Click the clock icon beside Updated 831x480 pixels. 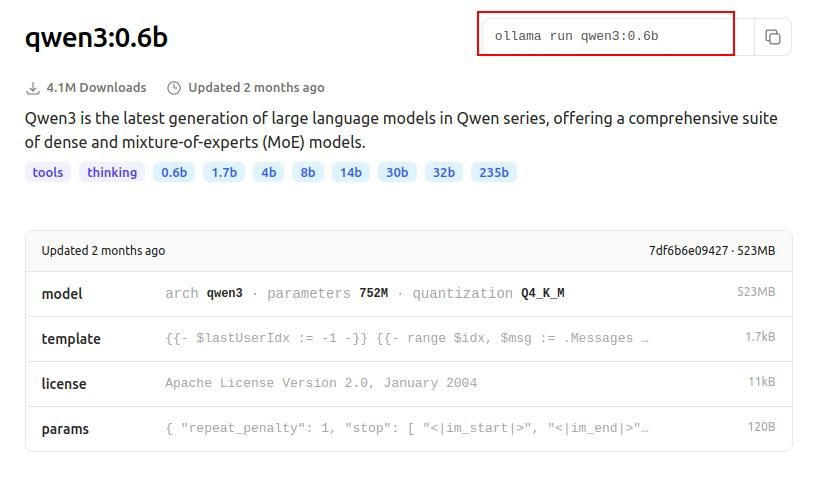click(174, 88)
